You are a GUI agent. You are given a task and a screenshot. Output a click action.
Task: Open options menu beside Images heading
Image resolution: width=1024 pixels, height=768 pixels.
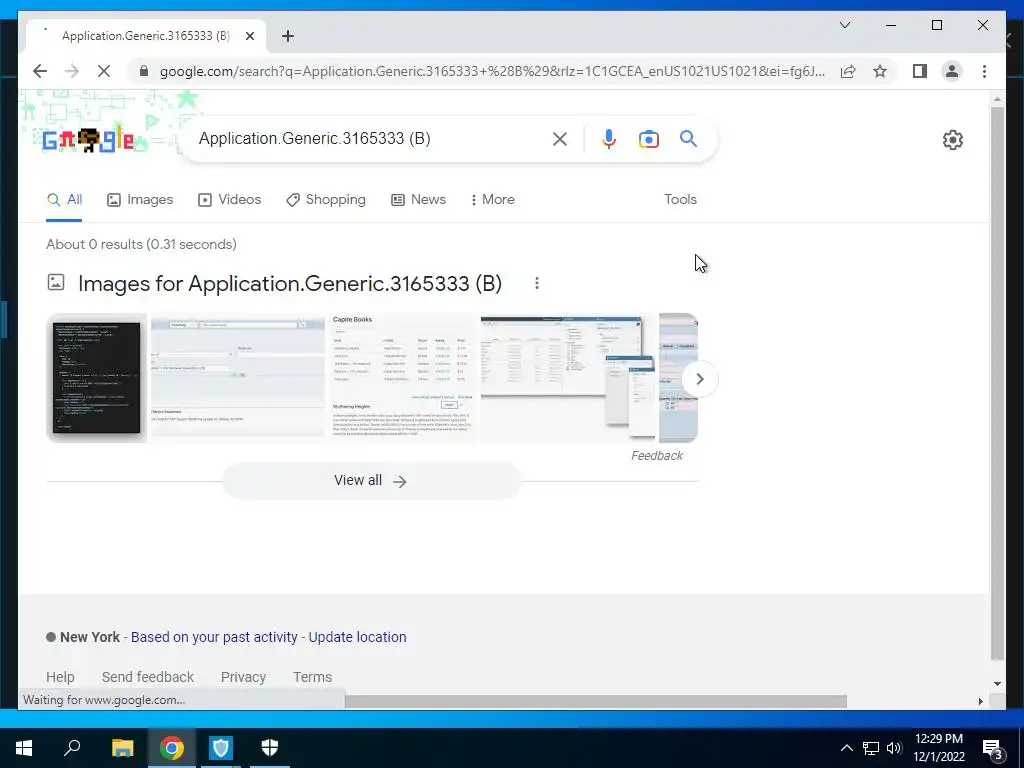537,283
